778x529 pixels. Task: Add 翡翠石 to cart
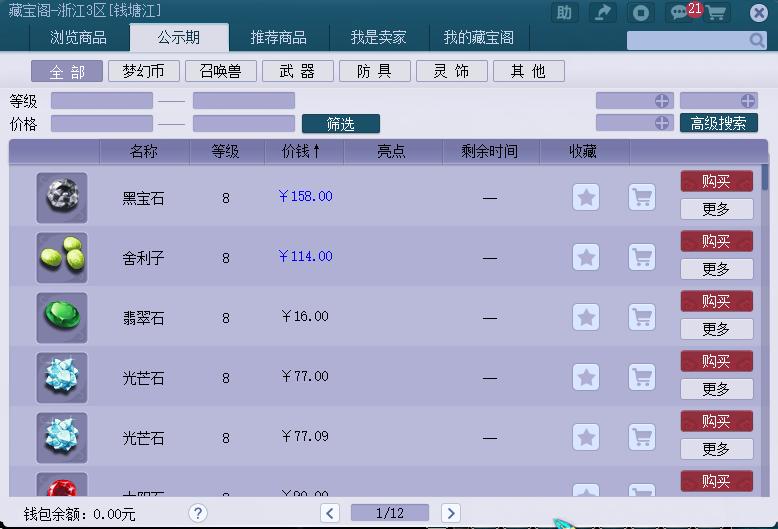point(642,318)
